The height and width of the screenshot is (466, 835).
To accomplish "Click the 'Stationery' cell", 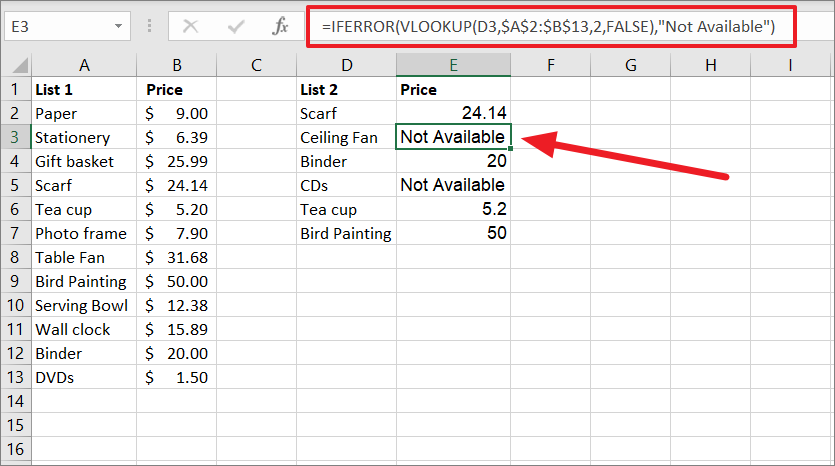I will 84,137.
